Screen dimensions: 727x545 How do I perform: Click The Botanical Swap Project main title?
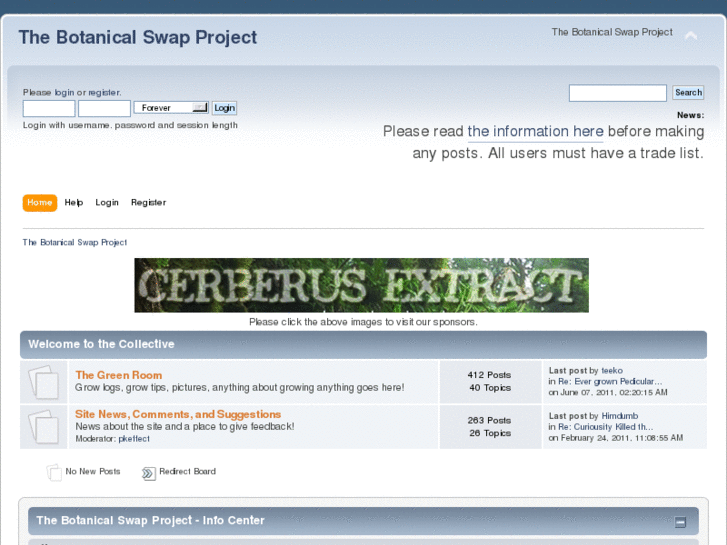pyautogui.click(x=138, y=38)
